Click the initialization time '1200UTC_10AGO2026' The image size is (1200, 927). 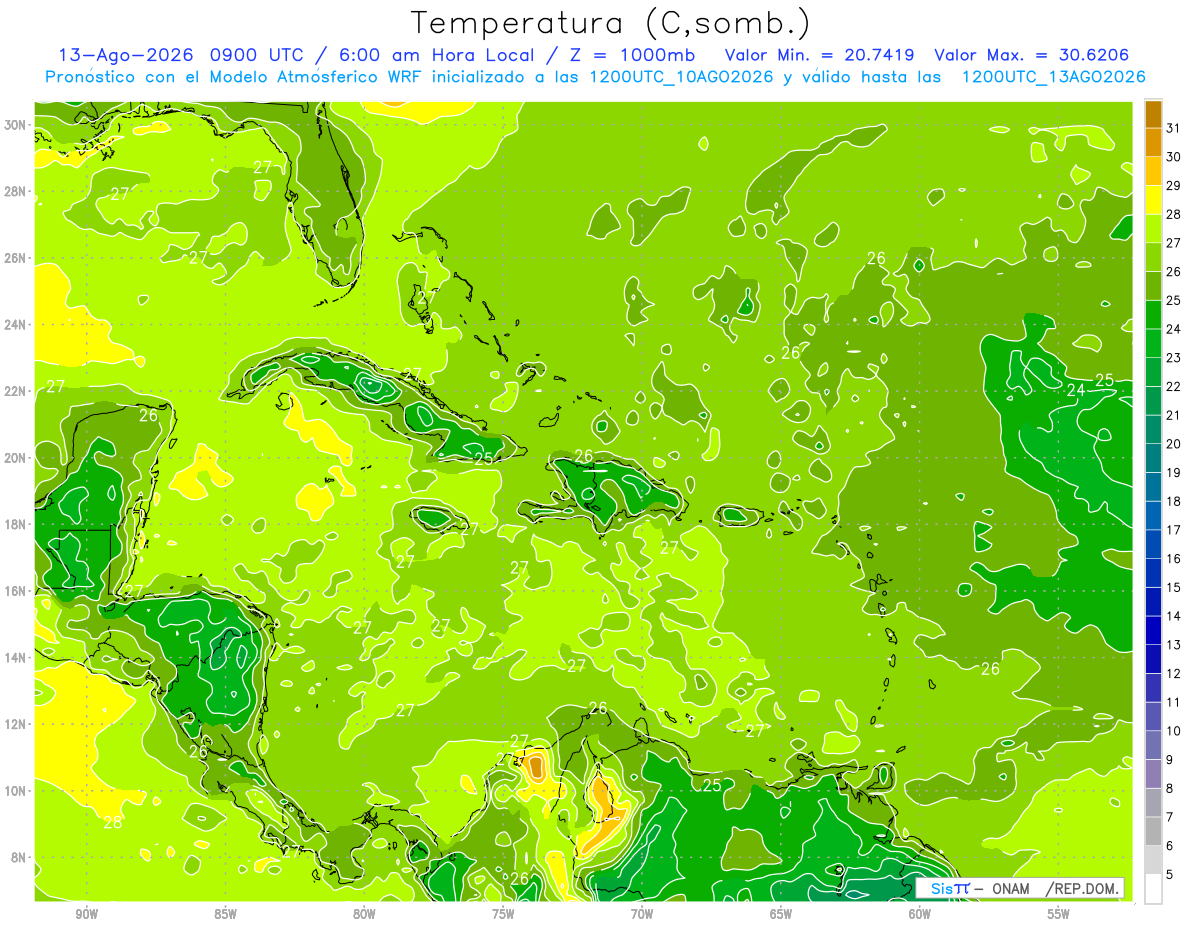pyautogui.click(x=682, y=77)
